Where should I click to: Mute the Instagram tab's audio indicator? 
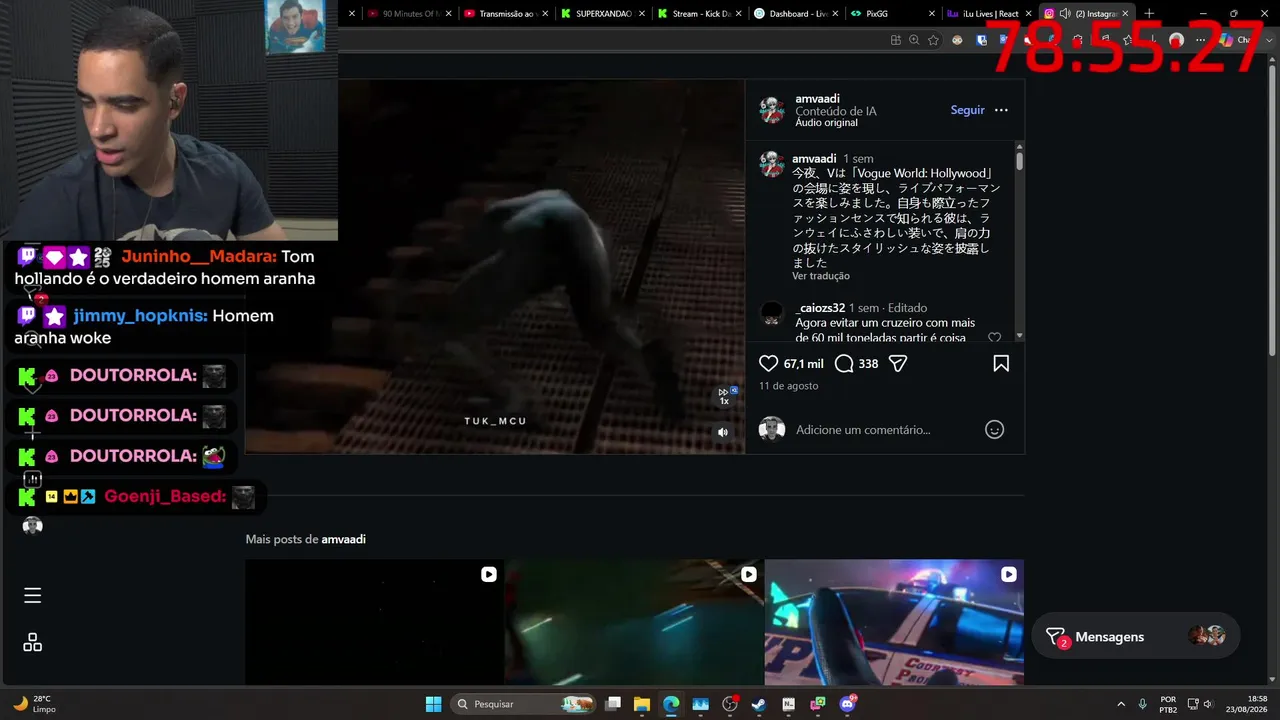[x=1065, y=14]
